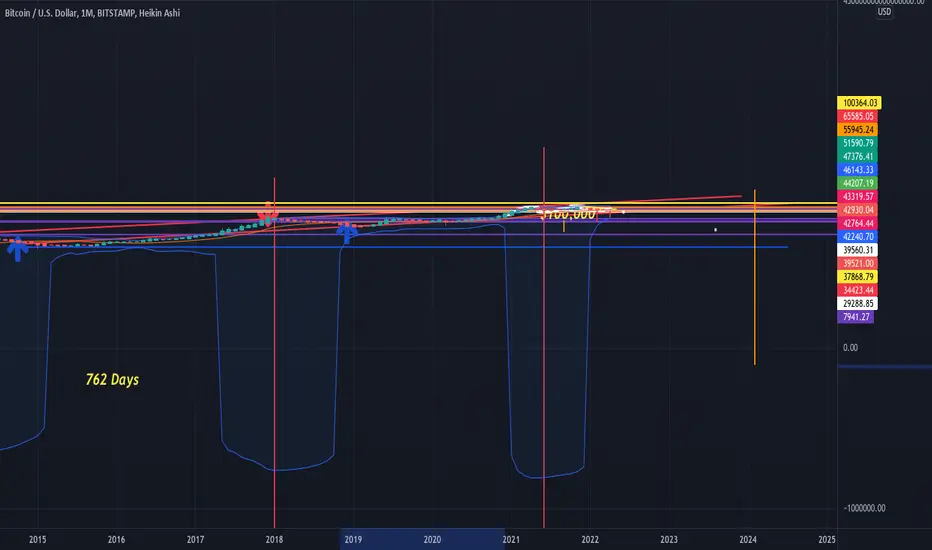
Task: Click the USD currency button on price axis
Action: 884,12
